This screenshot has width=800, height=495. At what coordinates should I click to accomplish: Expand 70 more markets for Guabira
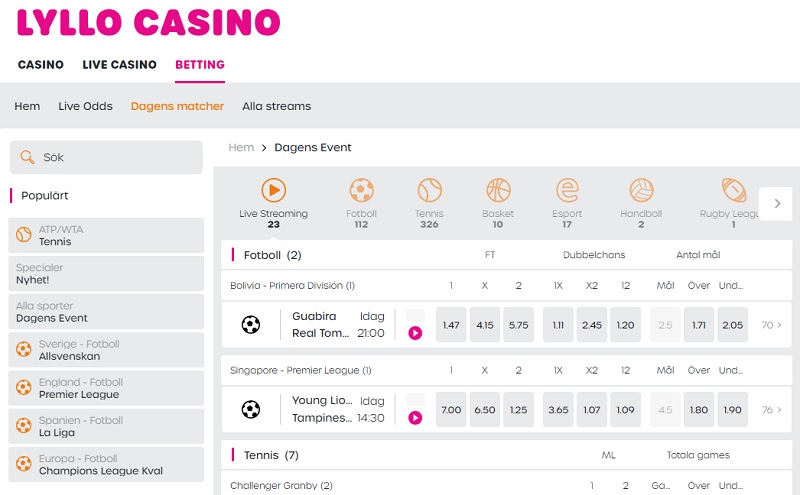[x=771, y=325]
